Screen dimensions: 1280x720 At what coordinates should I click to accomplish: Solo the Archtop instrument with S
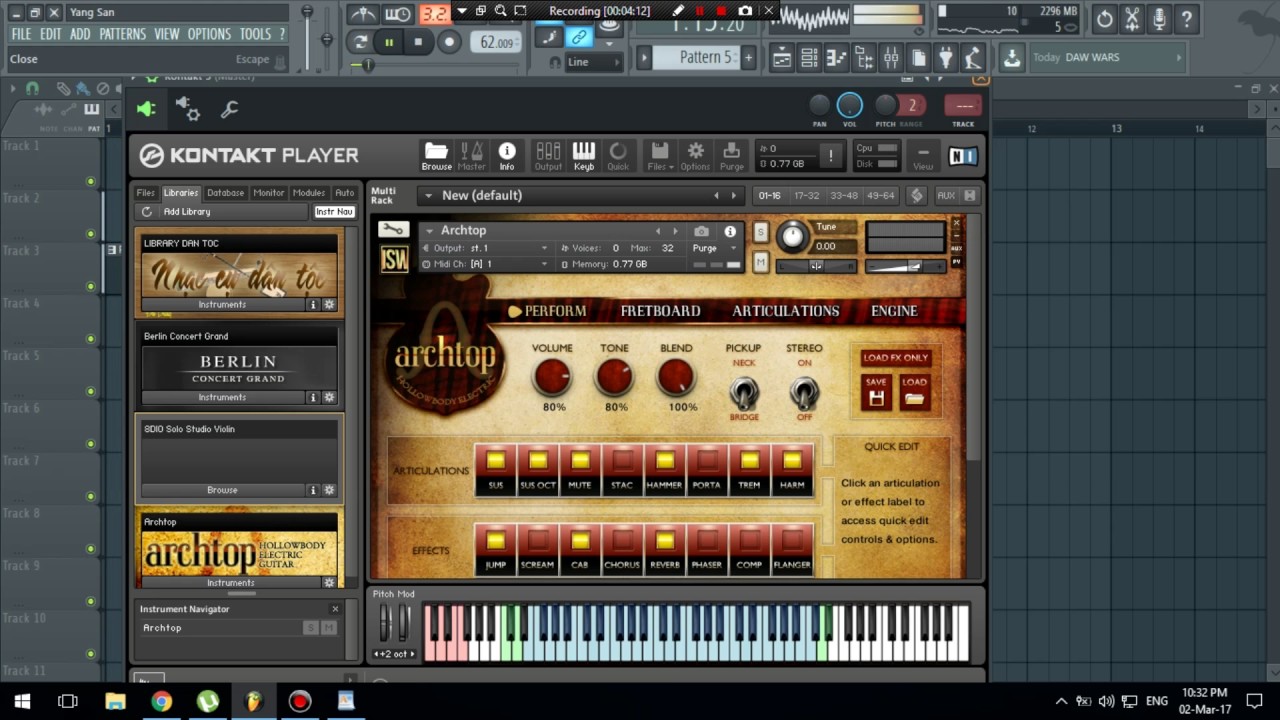tap(761, 232)
